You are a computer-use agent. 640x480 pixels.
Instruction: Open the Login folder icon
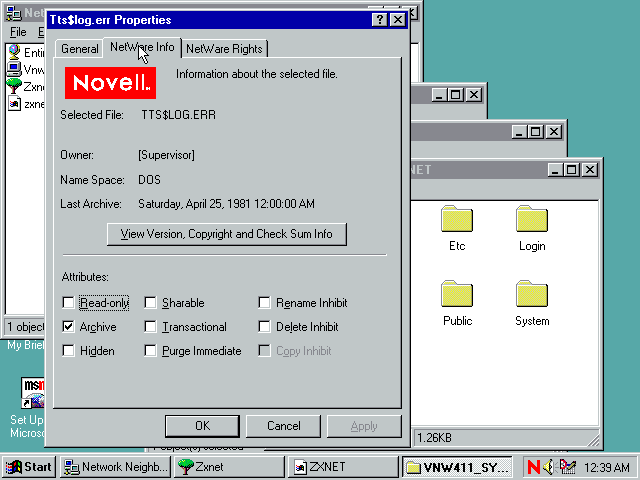coord(532,219)
